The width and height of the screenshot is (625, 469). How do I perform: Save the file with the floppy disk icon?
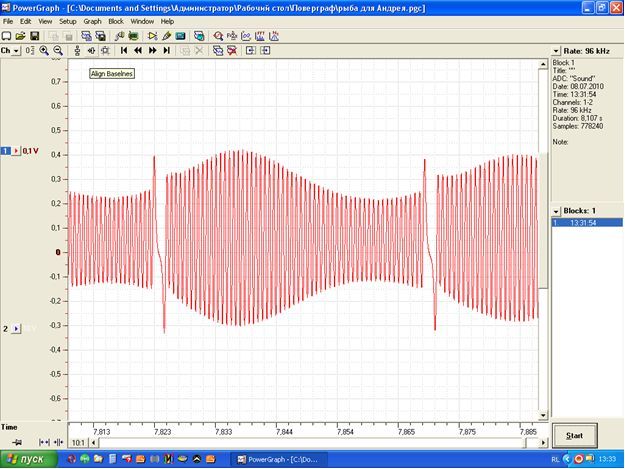click(35, 36)
